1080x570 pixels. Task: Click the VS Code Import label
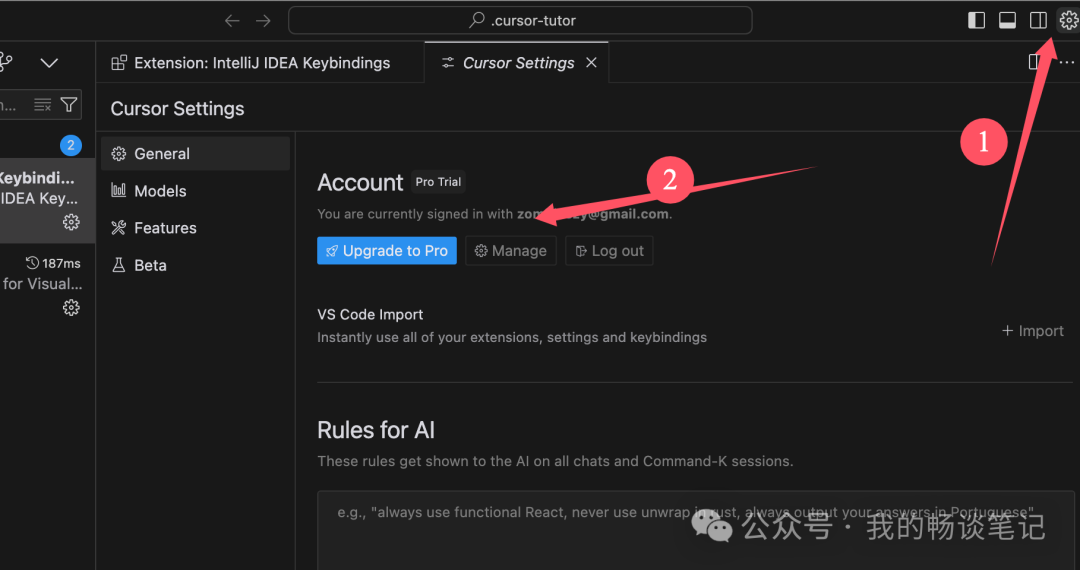(x=370, y=315)
